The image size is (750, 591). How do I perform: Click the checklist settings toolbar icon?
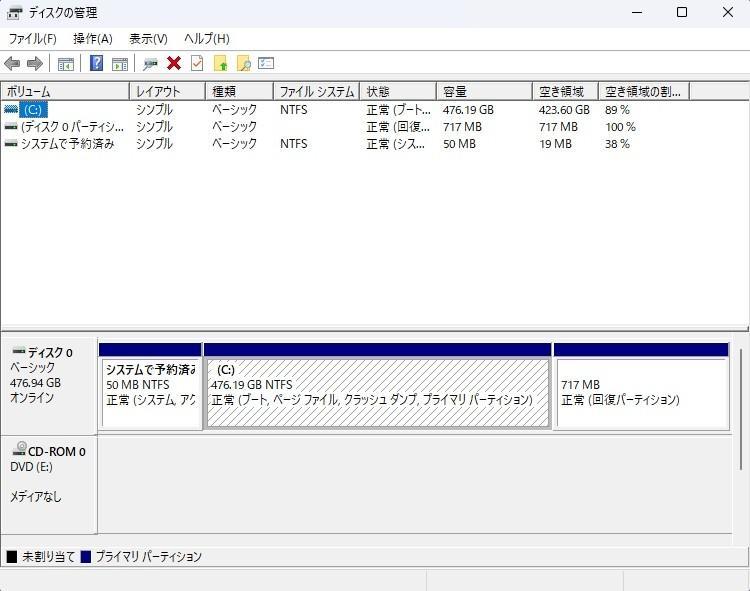coord(266,63)
